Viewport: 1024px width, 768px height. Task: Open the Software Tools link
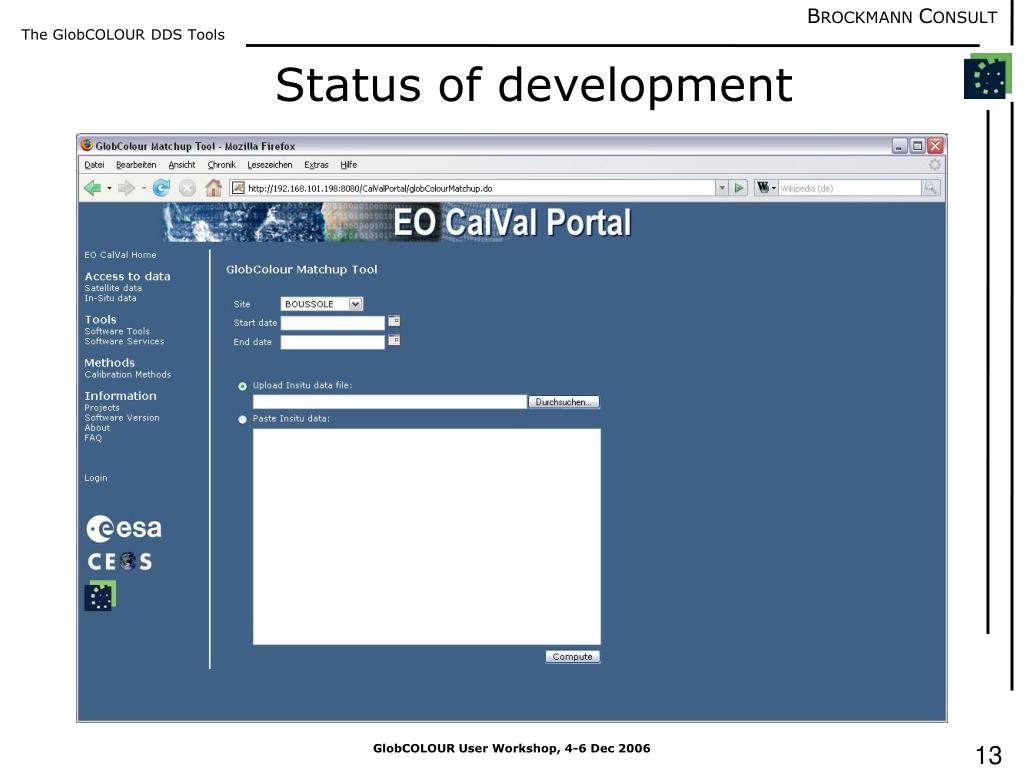click(117, 331)
